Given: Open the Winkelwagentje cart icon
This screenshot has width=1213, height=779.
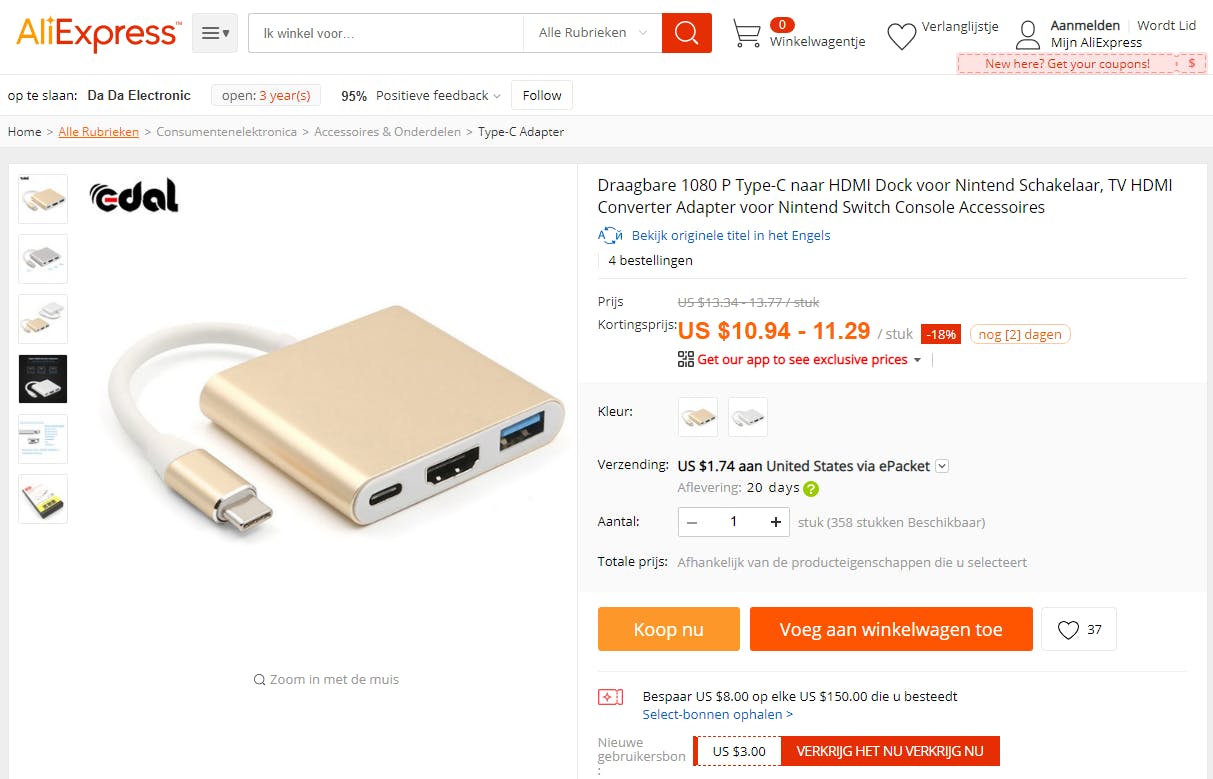Looking at the screenshot, I should click(746, 32).
